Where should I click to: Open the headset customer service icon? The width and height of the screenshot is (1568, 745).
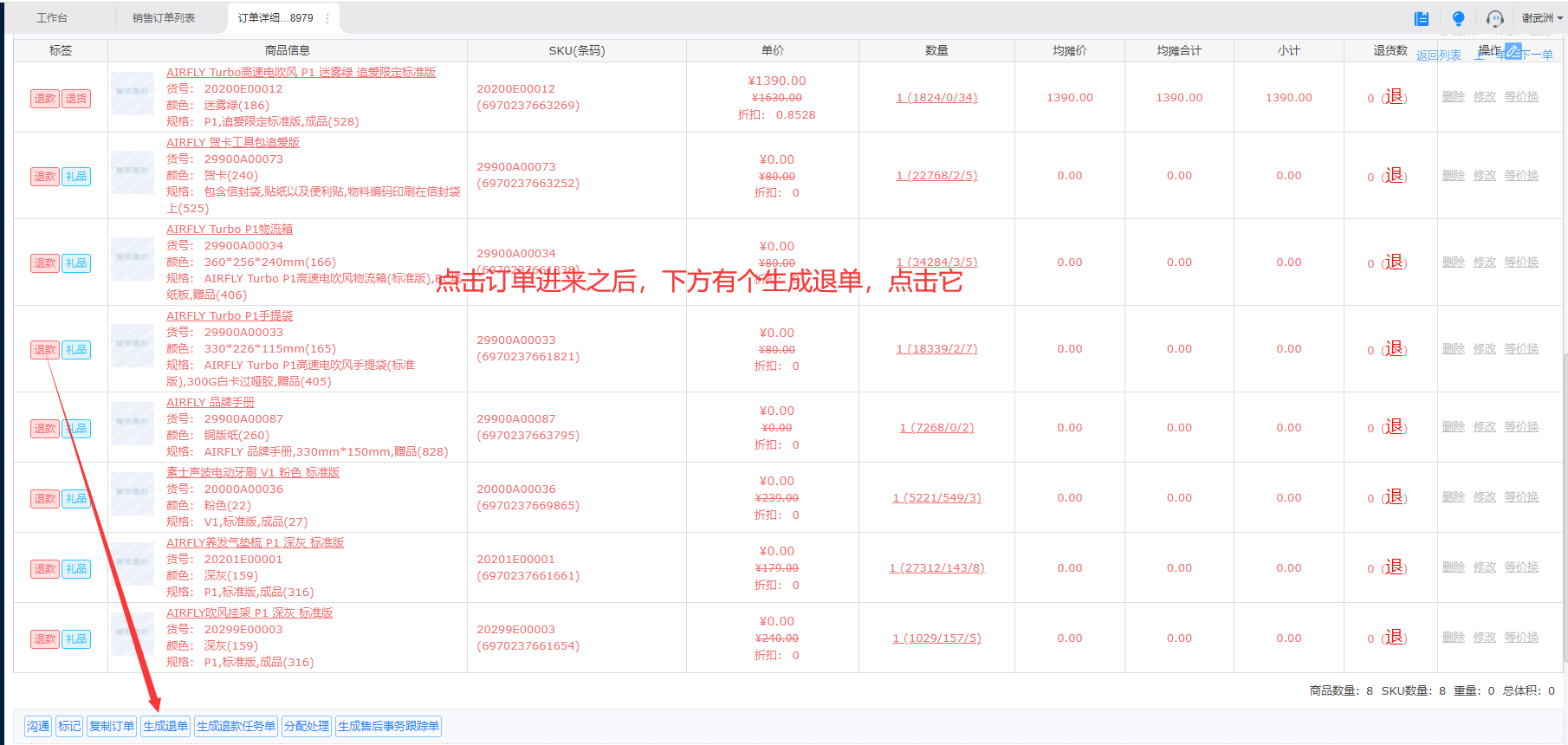[x=1495, y=18]
